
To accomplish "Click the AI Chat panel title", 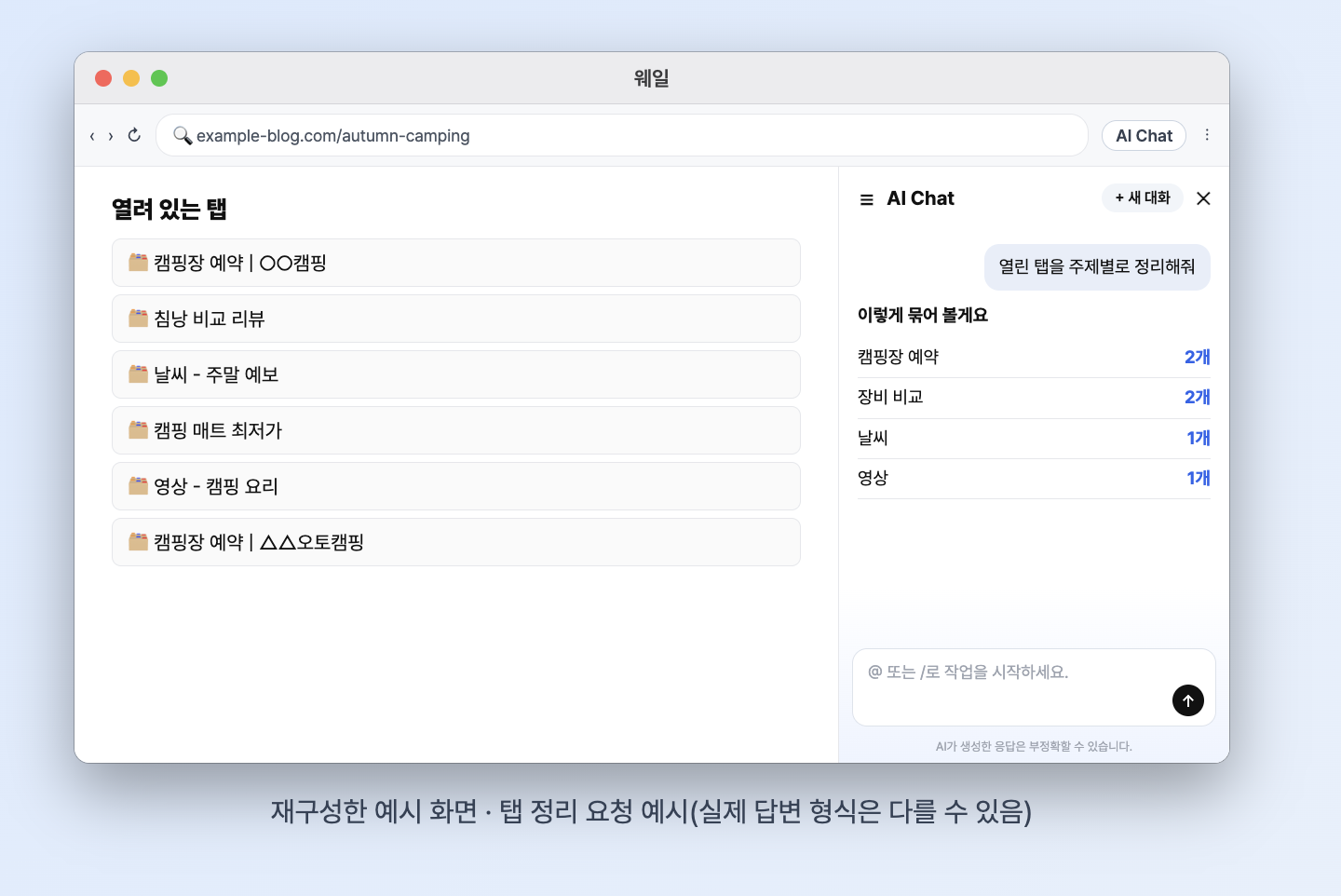I will point(921,198).
